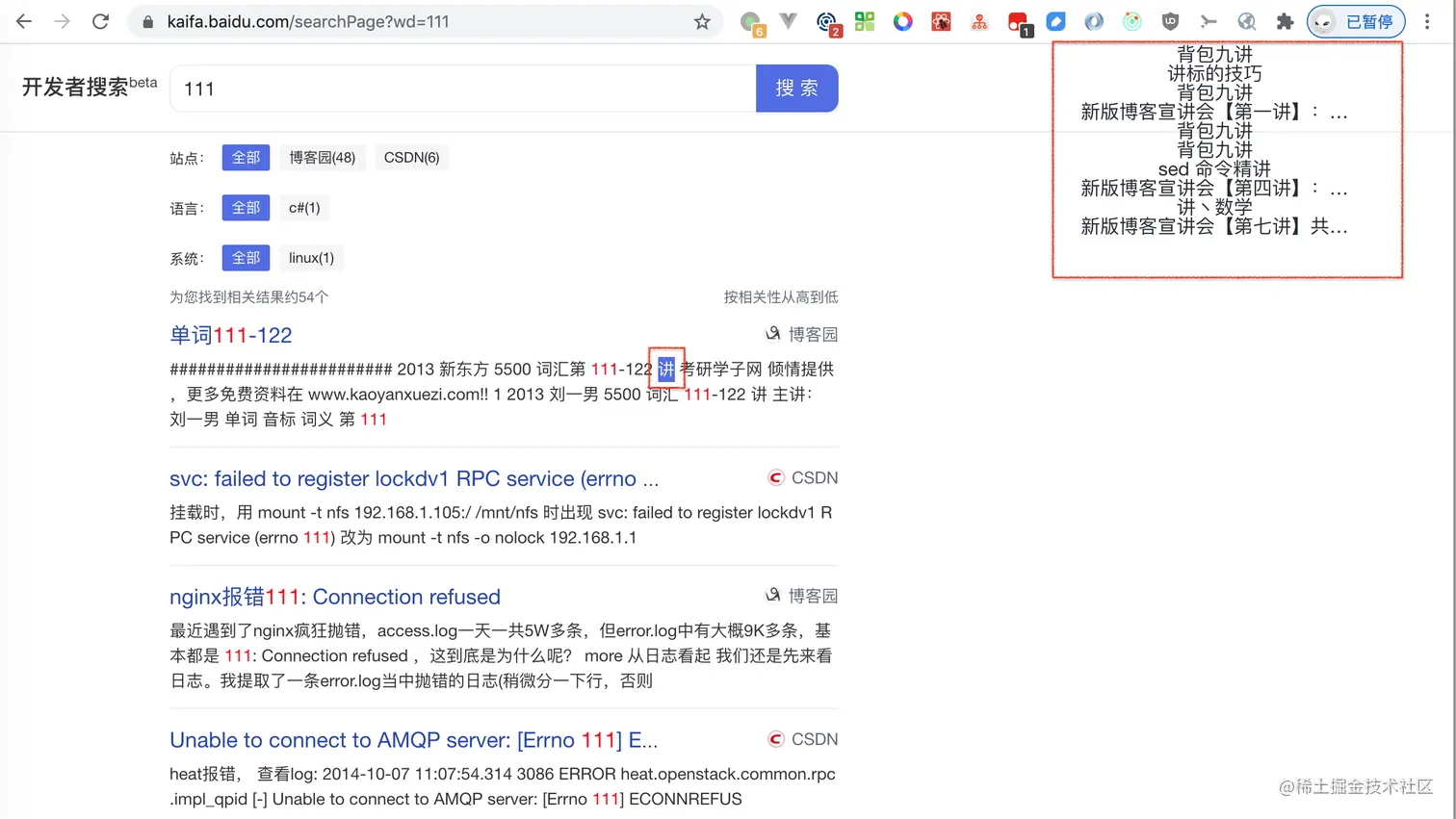Open the red hierarchy tree extension icon
The width and height of the screenshot is (1456, 819).
(979, 21)
